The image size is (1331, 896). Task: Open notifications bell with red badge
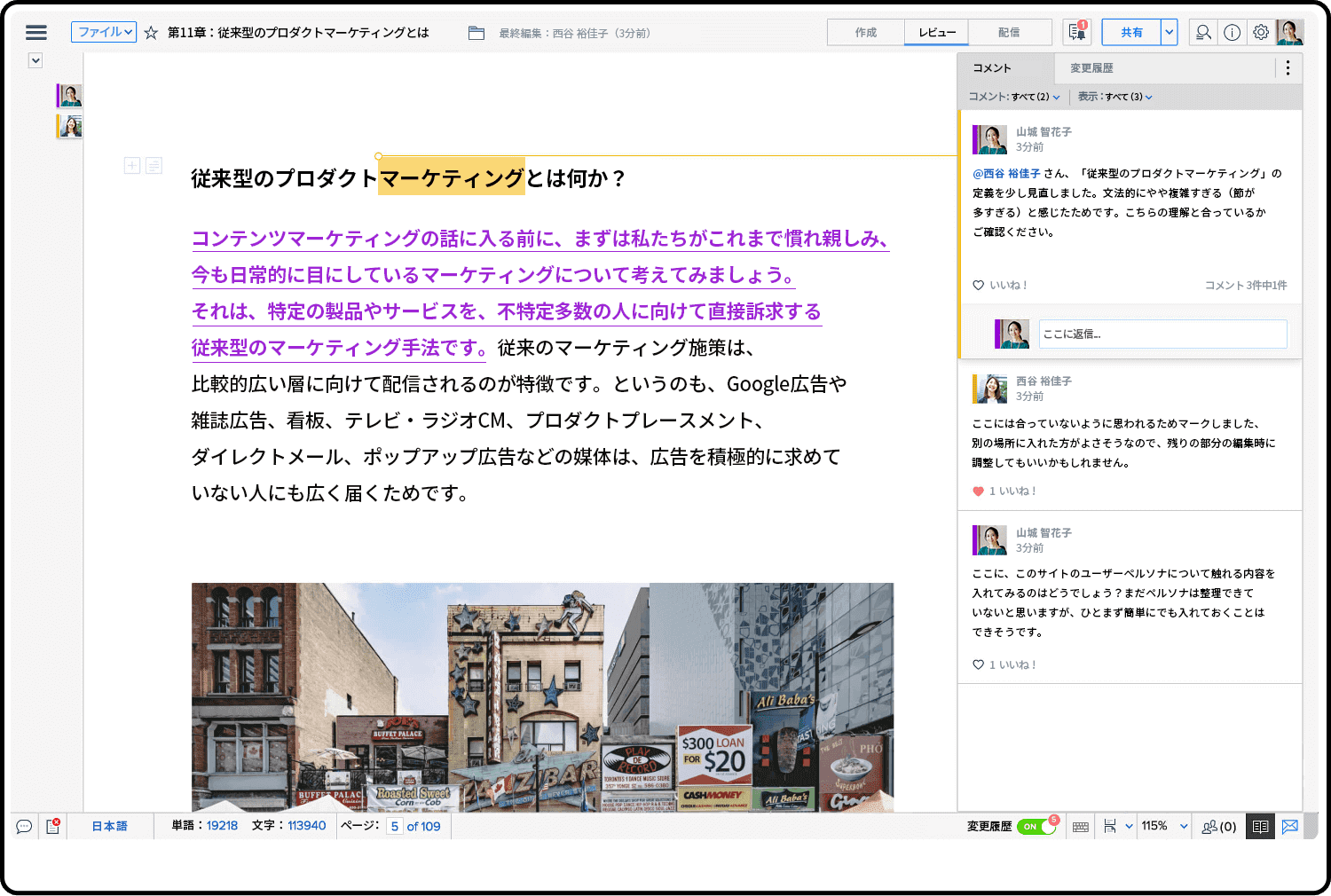[1077, 32]
